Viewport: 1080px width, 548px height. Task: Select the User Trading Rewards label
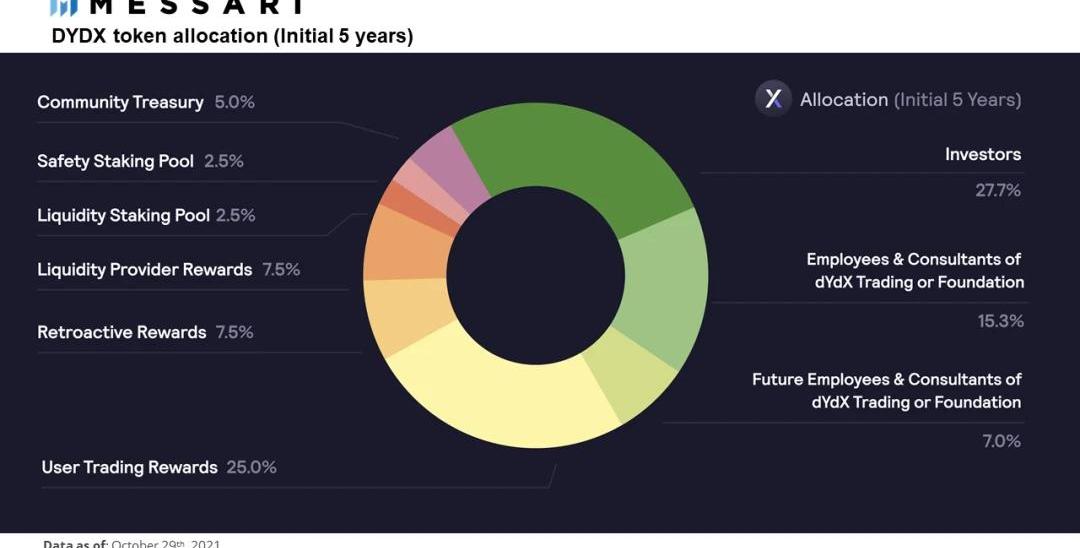coord(158,467)
